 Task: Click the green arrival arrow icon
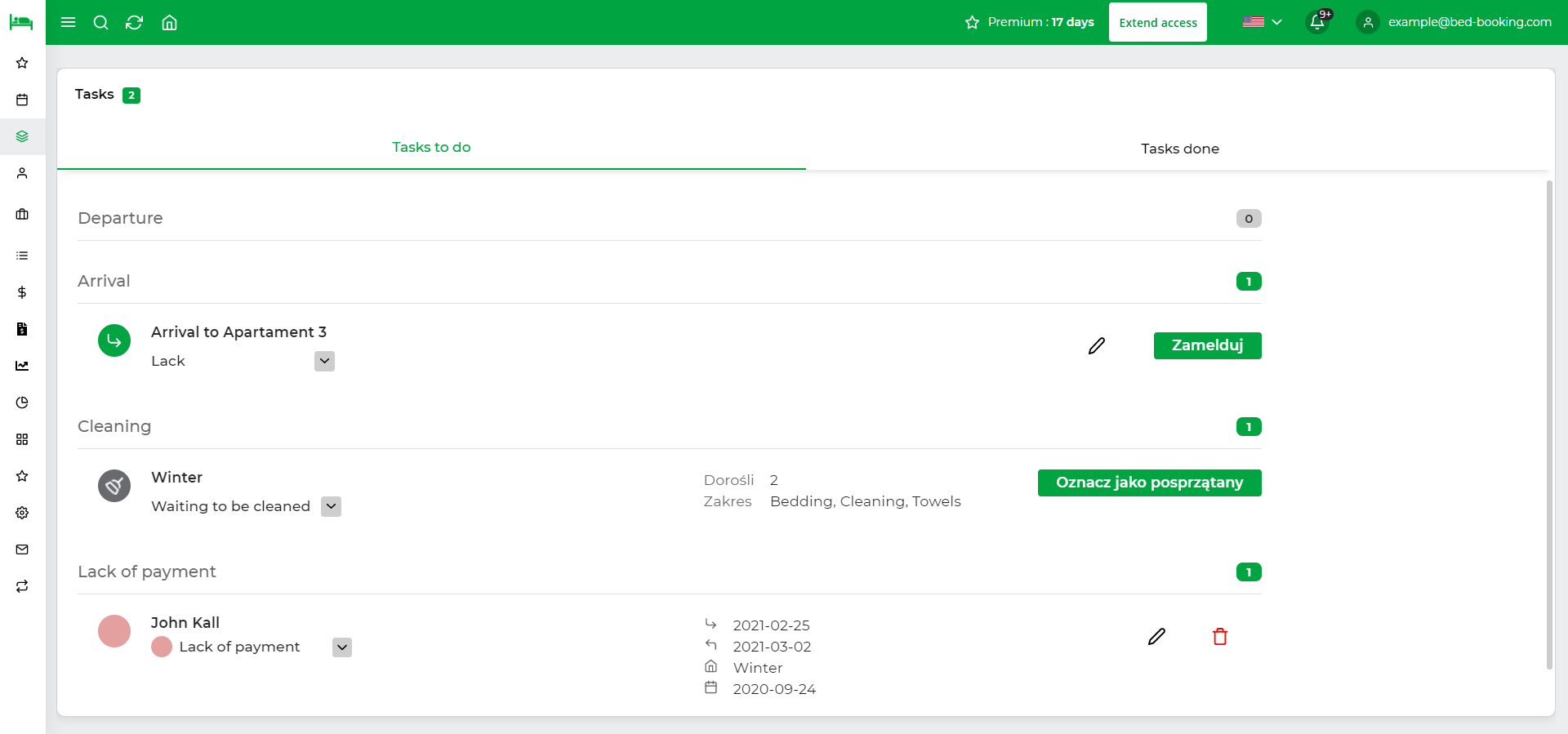[x=114, y=340]
